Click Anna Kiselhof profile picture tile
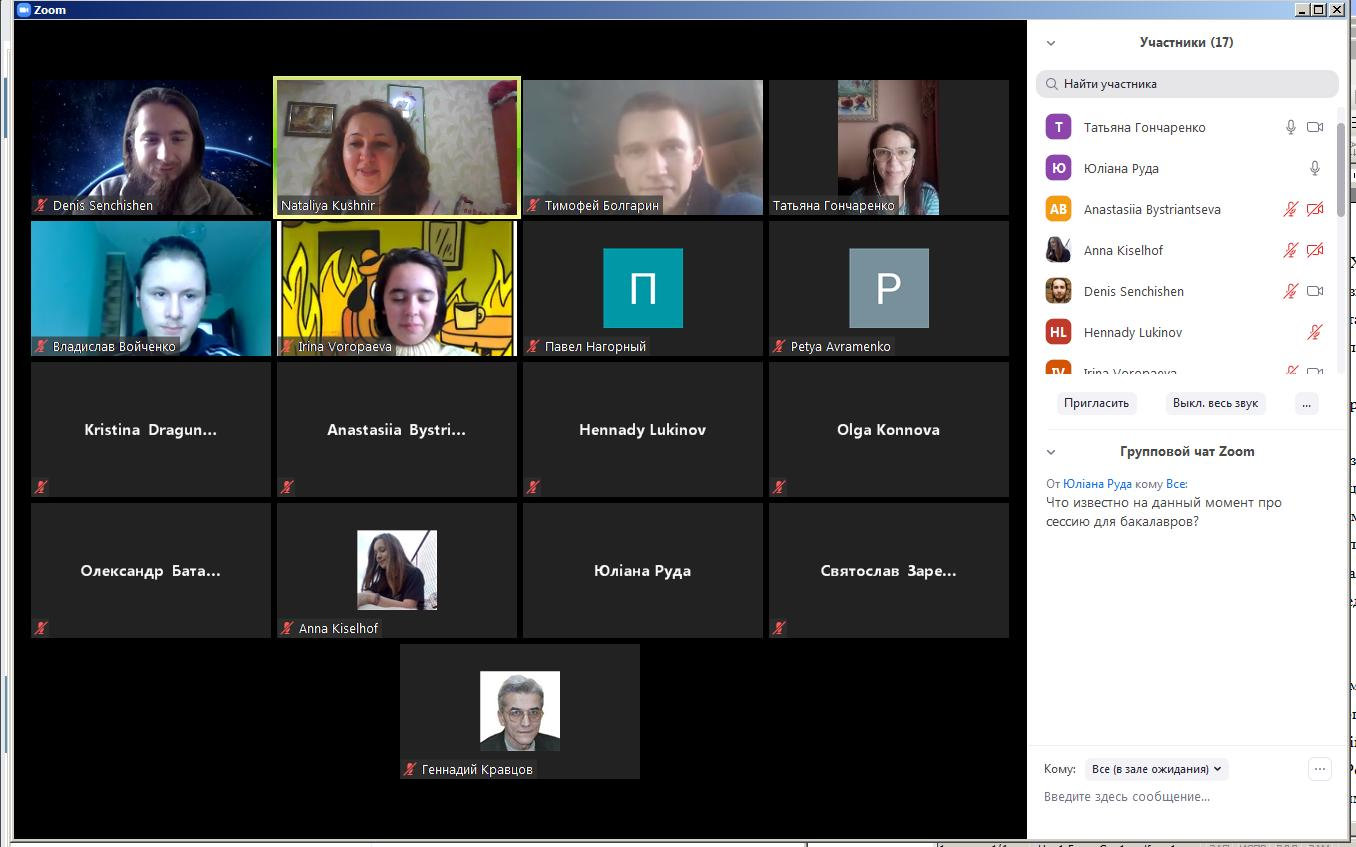1356x847 pixels. point(397,570)
